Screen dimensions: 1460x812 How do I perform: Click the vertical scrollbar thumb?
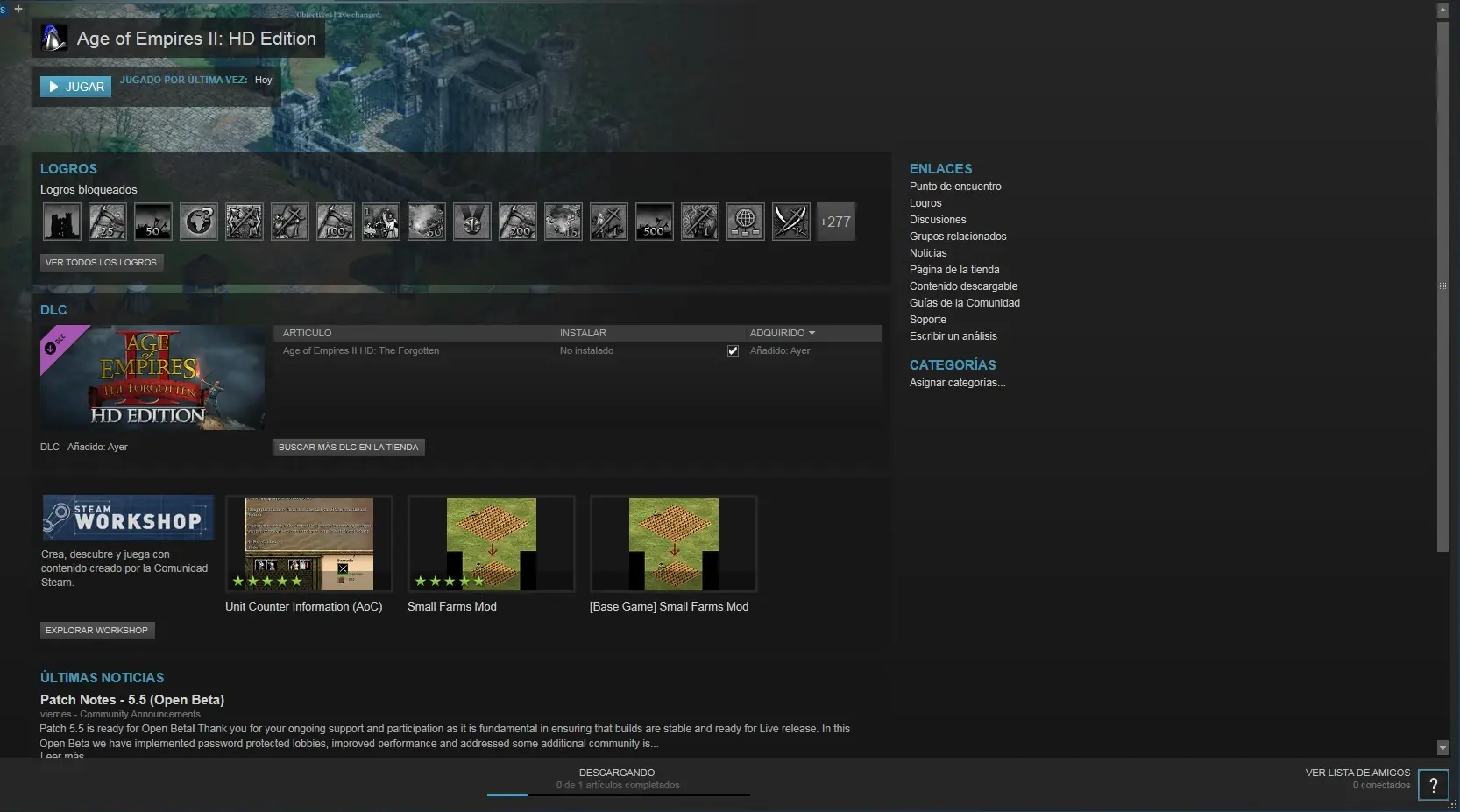click(1443, 287)
